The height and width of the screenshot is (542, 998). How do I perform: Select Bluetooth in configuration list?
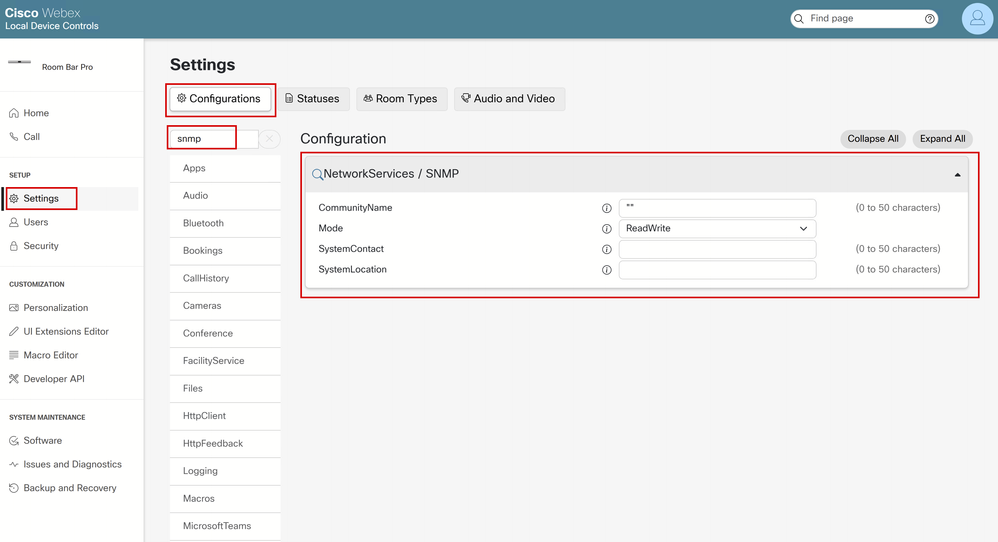click(225, 223)
